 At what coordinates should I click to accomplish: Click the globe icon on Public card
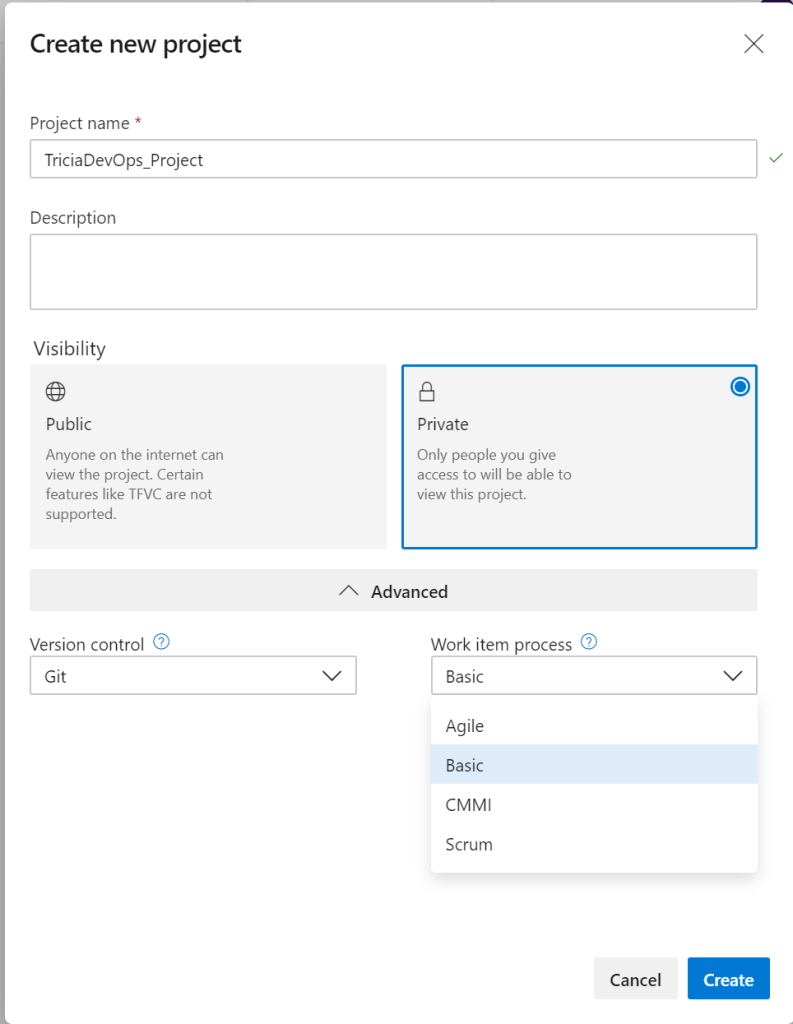56,391
